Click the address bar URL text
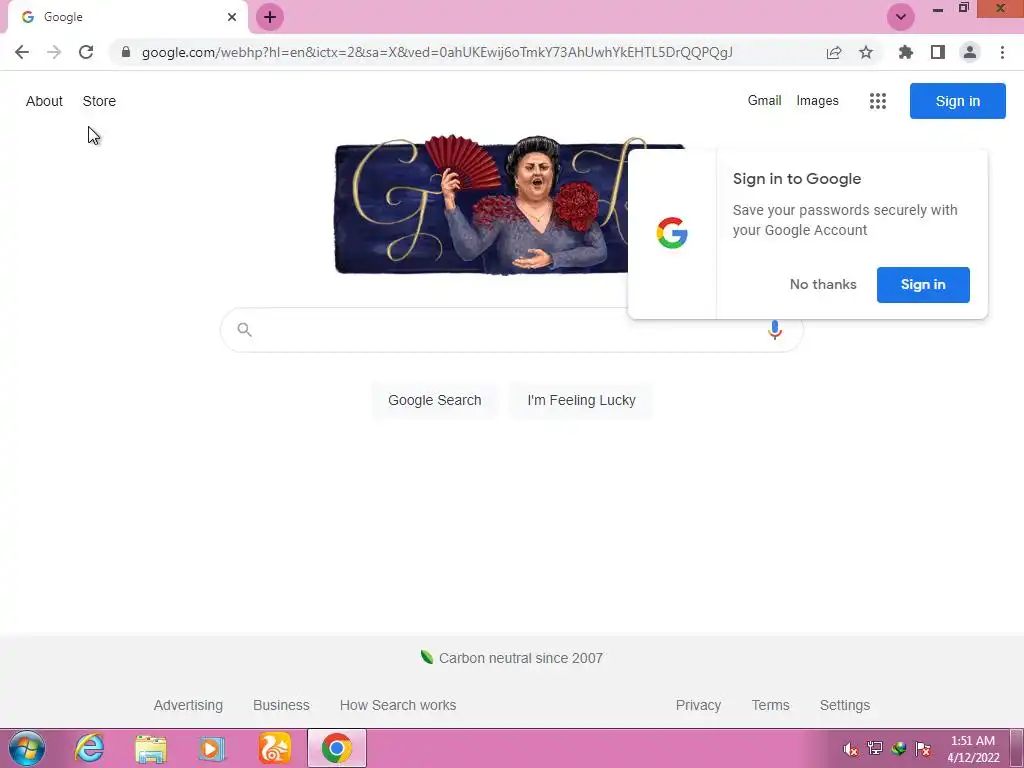 [437, 52]
